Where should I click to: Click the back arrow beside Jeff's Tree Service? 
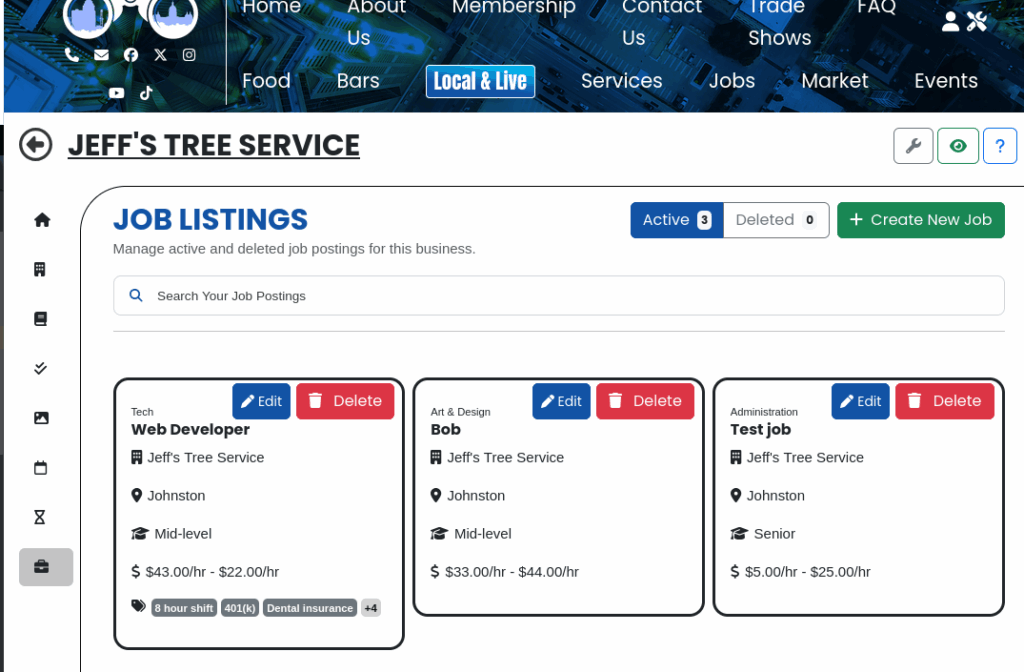point(36,145)
